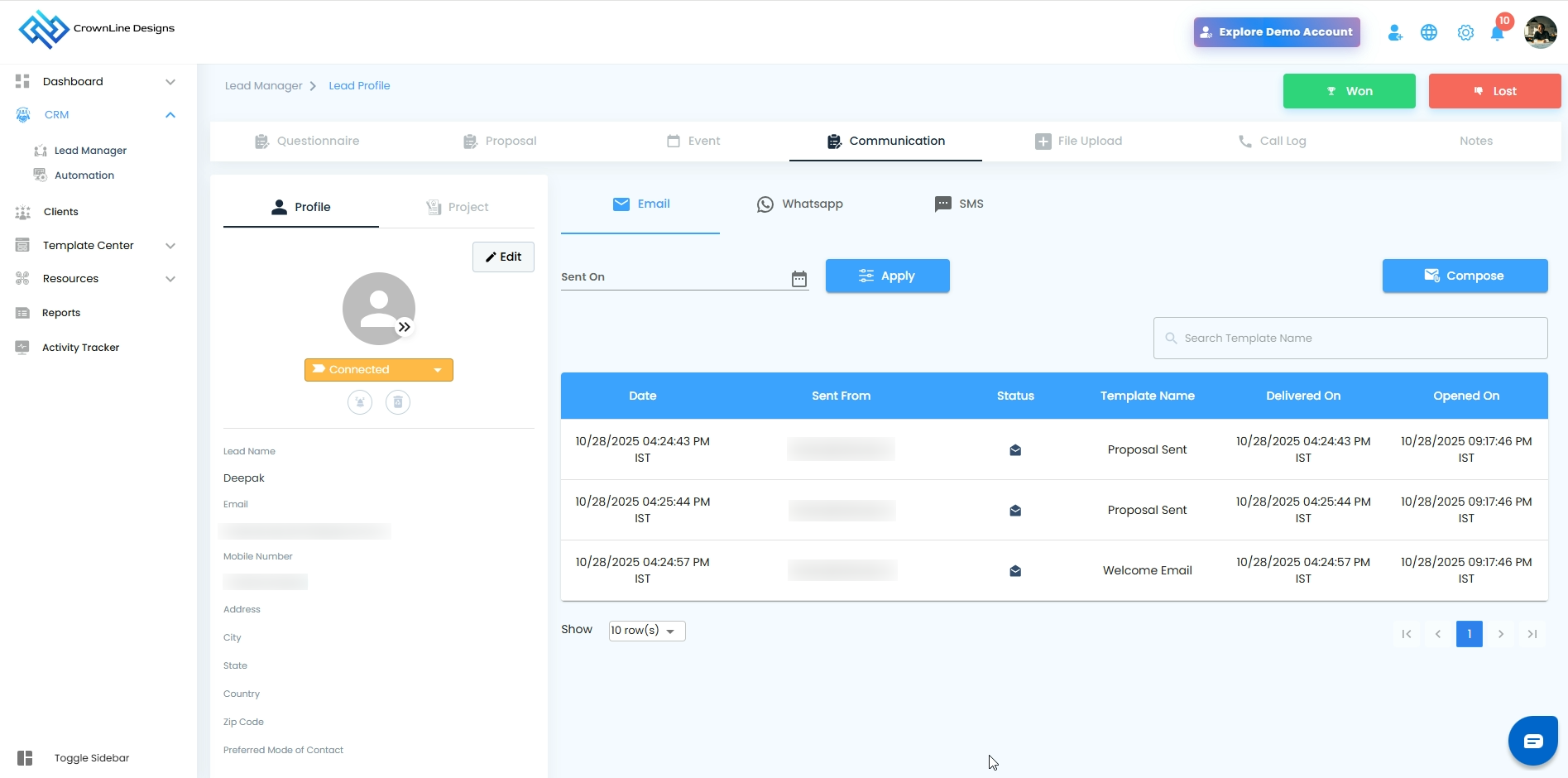Click the Search Template Name field
The width and height of the screenshot is (1568, 778).
click(1350, 339)
